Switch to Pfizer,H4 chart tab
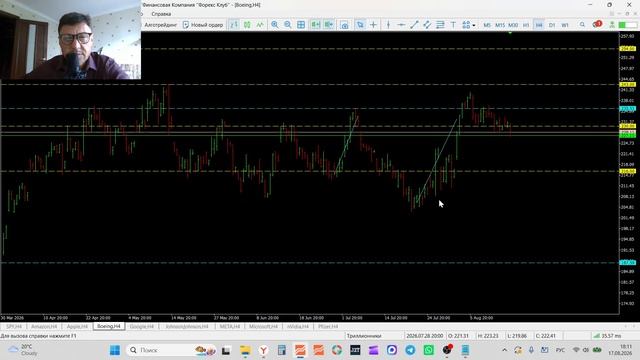Viewport: 640px width, 360px height. point(328,327)
